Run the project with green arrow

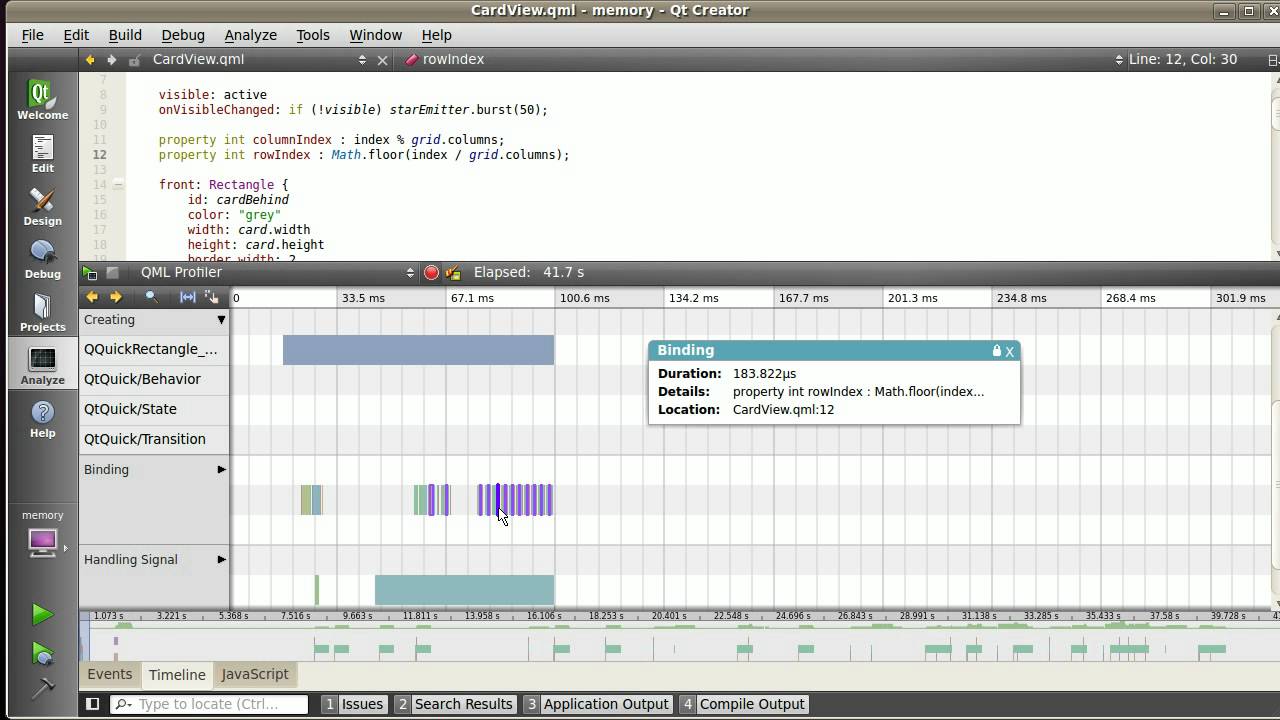tap(42, 614)
